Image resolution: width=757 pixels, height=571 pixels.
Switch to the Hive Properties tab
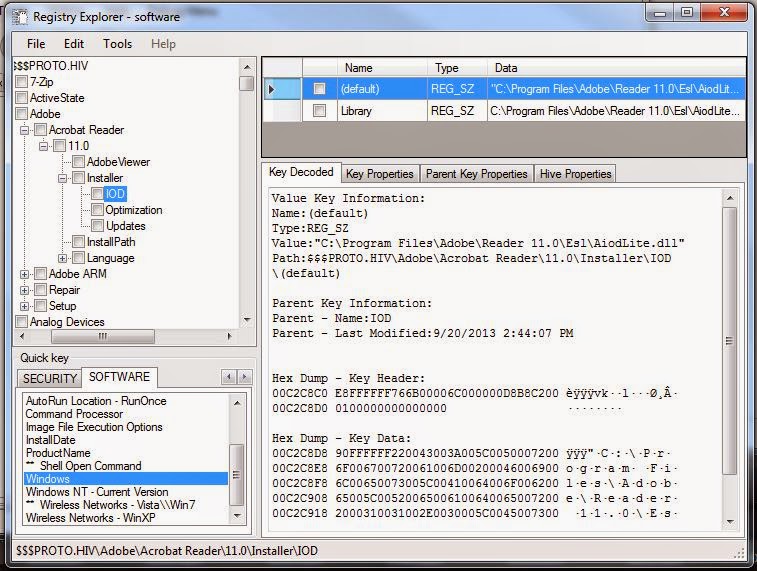pyautogui.click(x=575, y=174)
